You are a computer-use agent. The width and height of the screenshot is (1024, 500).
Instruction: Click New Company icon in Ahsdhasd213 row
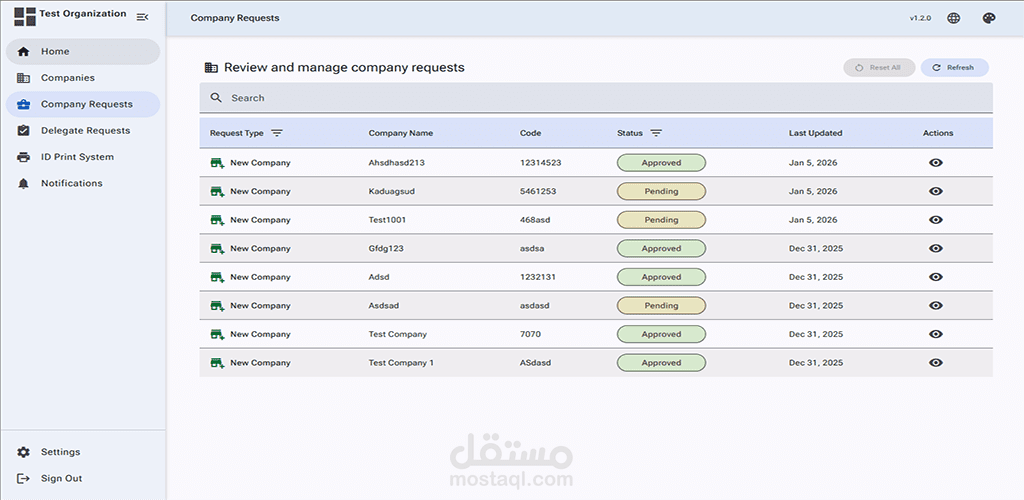click(x=216, y=163)
